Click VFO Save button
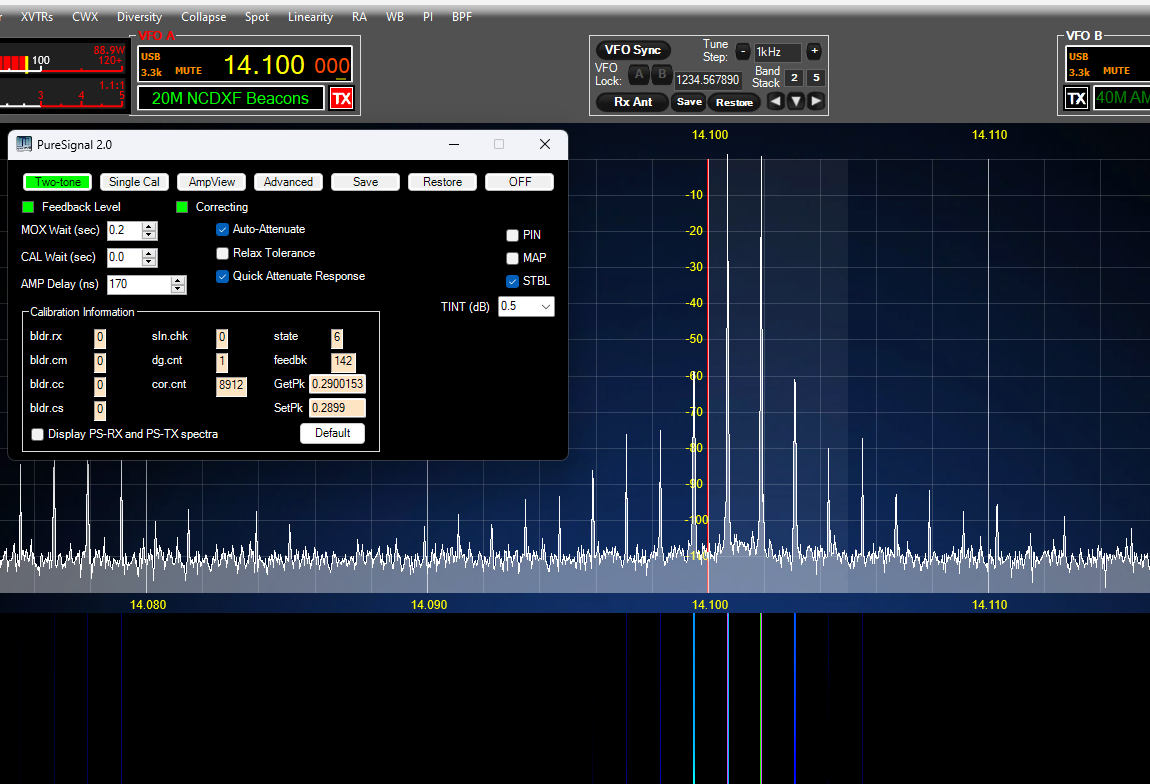Screen dimensions: 1150x784 (689, 102)
